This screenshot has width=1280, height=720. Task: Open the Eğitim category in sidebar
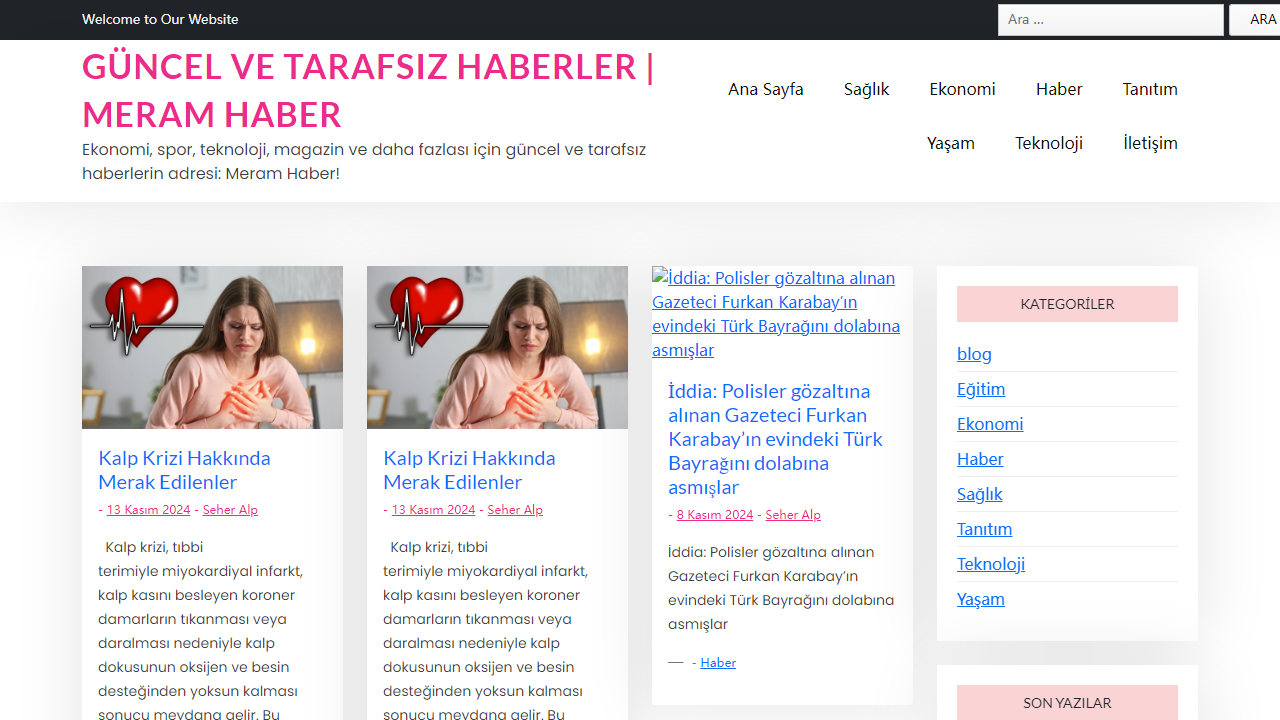pos(981,389)
